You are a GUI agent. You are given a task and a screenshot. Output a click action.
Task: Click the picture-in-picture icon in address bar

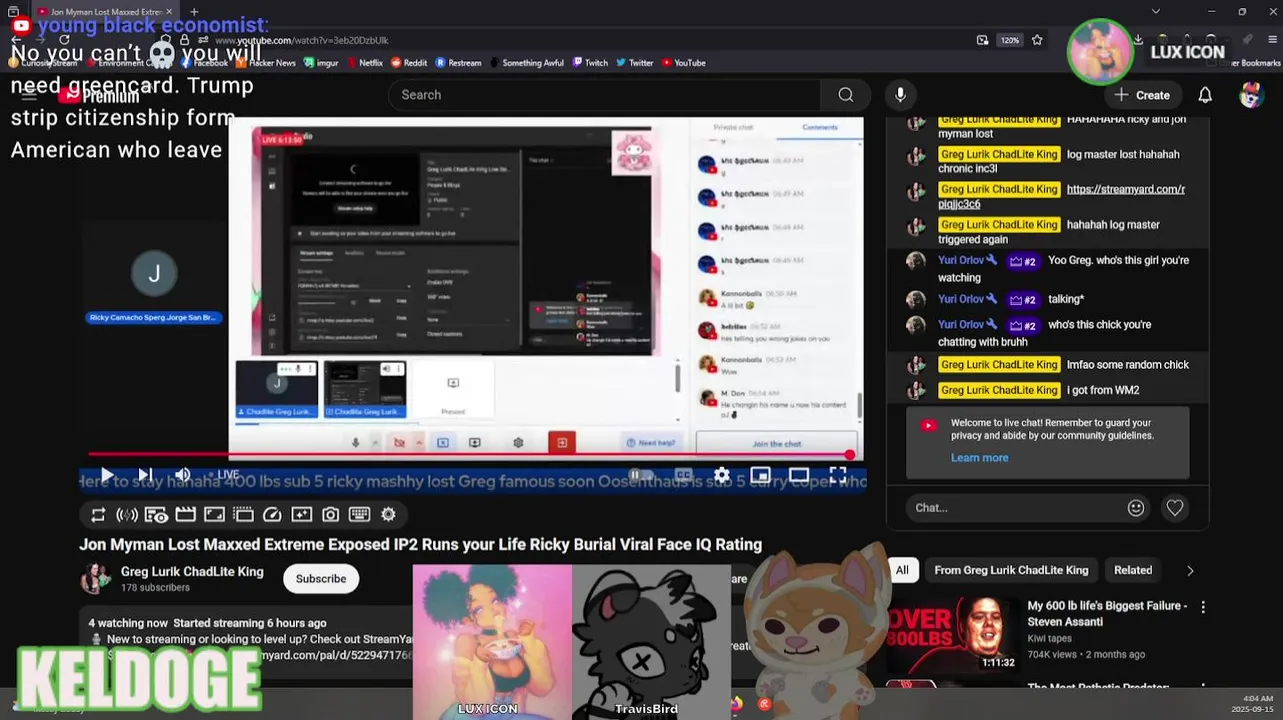[983, 40]
